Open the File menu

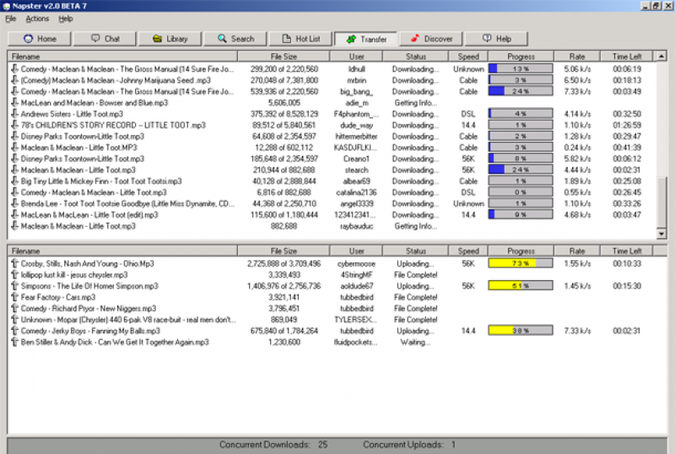click(11, 19)
